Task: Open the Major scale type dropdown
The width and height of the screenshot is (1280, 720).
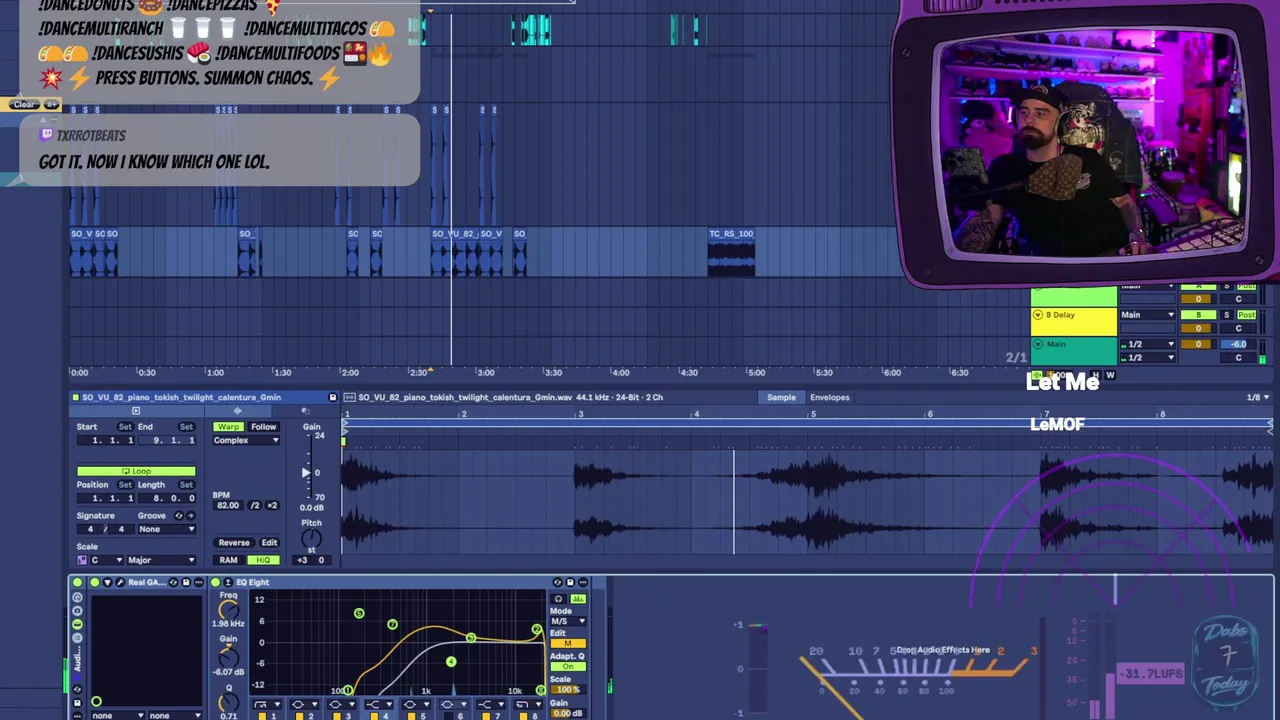Action: (160, 560)
